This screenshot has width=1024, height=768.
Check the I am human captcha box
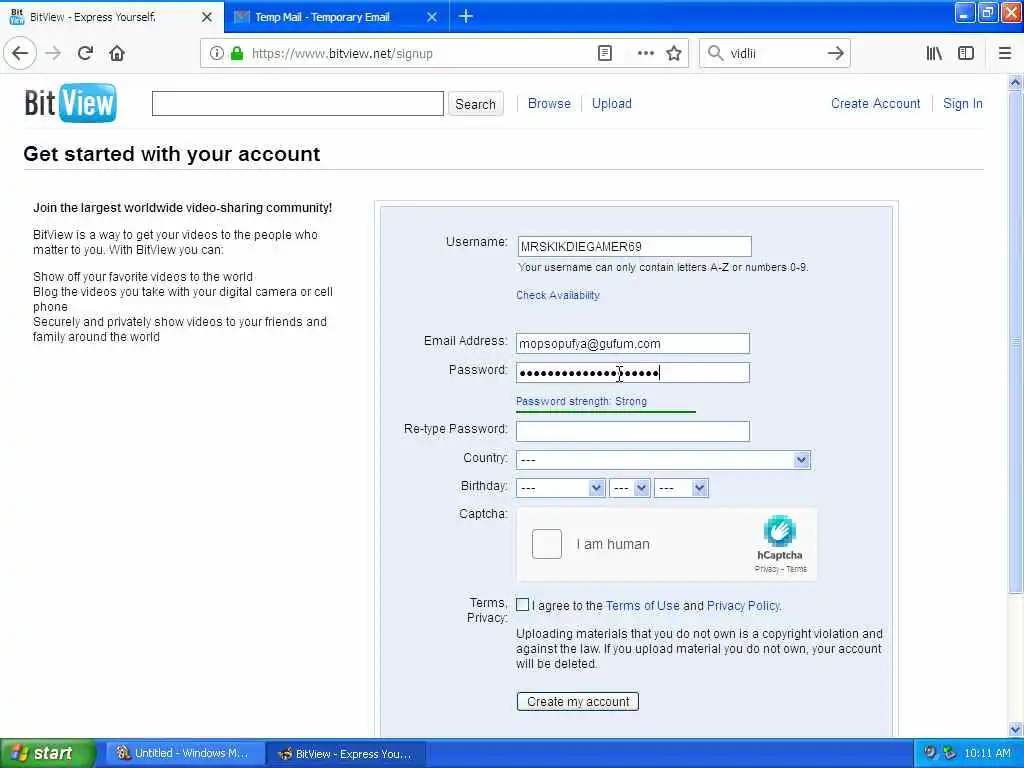click(547, 544)
